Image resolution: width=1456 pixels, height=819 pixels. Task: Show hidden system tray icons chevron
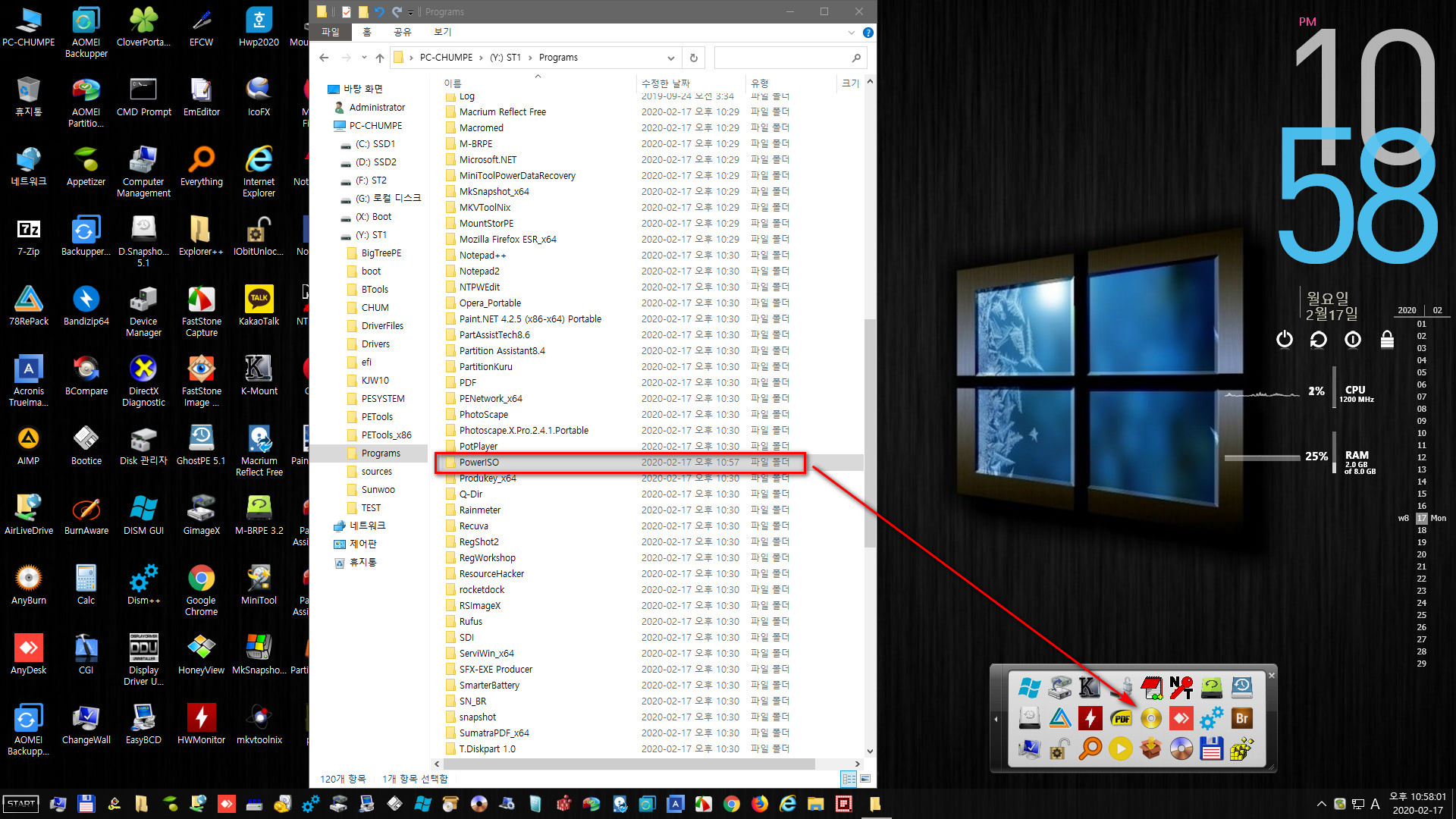tap(1322, 804)
